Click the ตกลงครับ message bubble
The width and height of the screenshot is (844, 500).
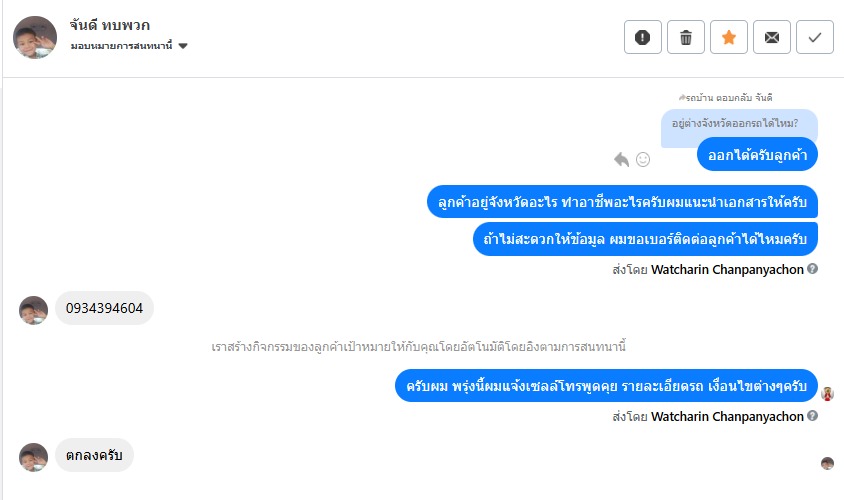tap(94, 456)
